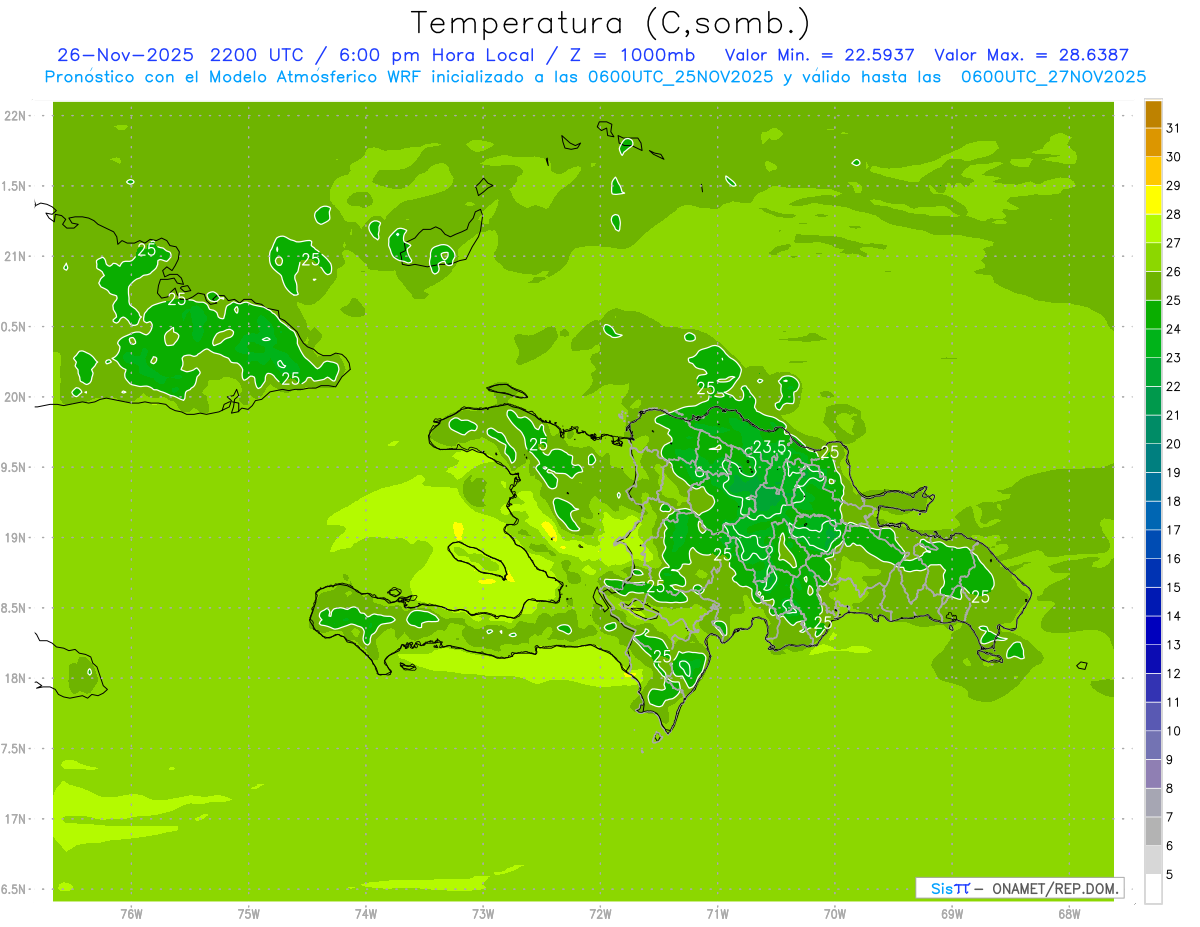Screen dimensions: 1200x927
Task: Click the '23.5' contour label
Action: pyautogui.click(x=768, y=447)
